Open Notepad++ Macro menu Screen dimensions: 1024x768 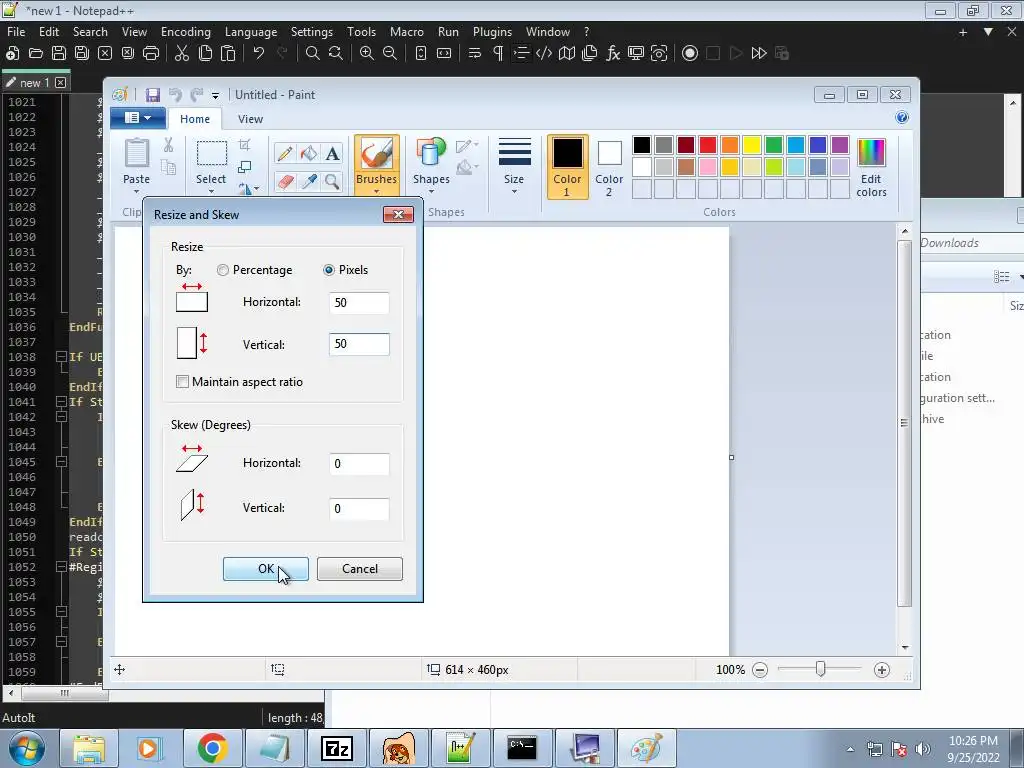click(x=406, y=32)
